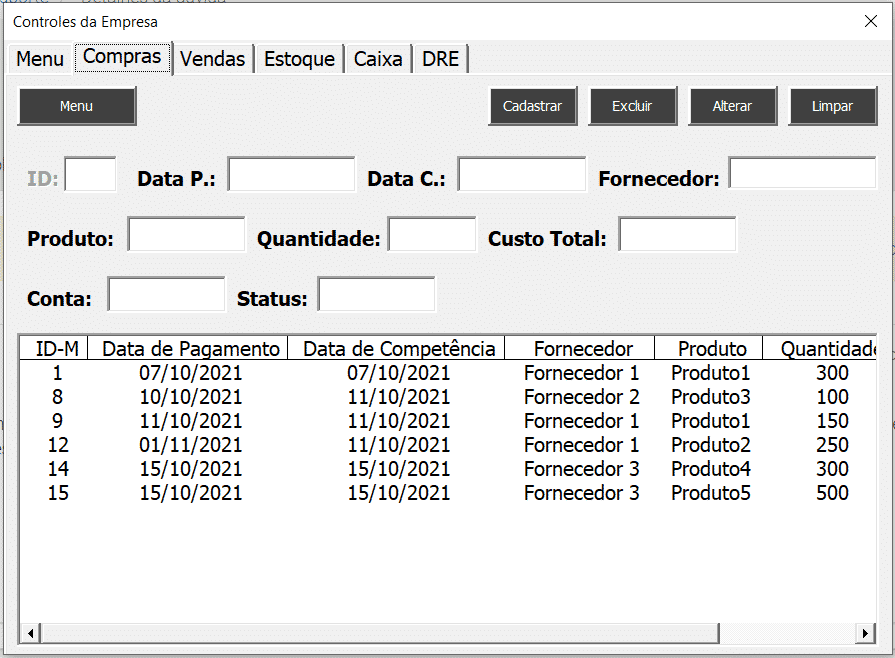895x658 pixels.
Task: Select the row with ID-M 14
Action: click(448, 469)
